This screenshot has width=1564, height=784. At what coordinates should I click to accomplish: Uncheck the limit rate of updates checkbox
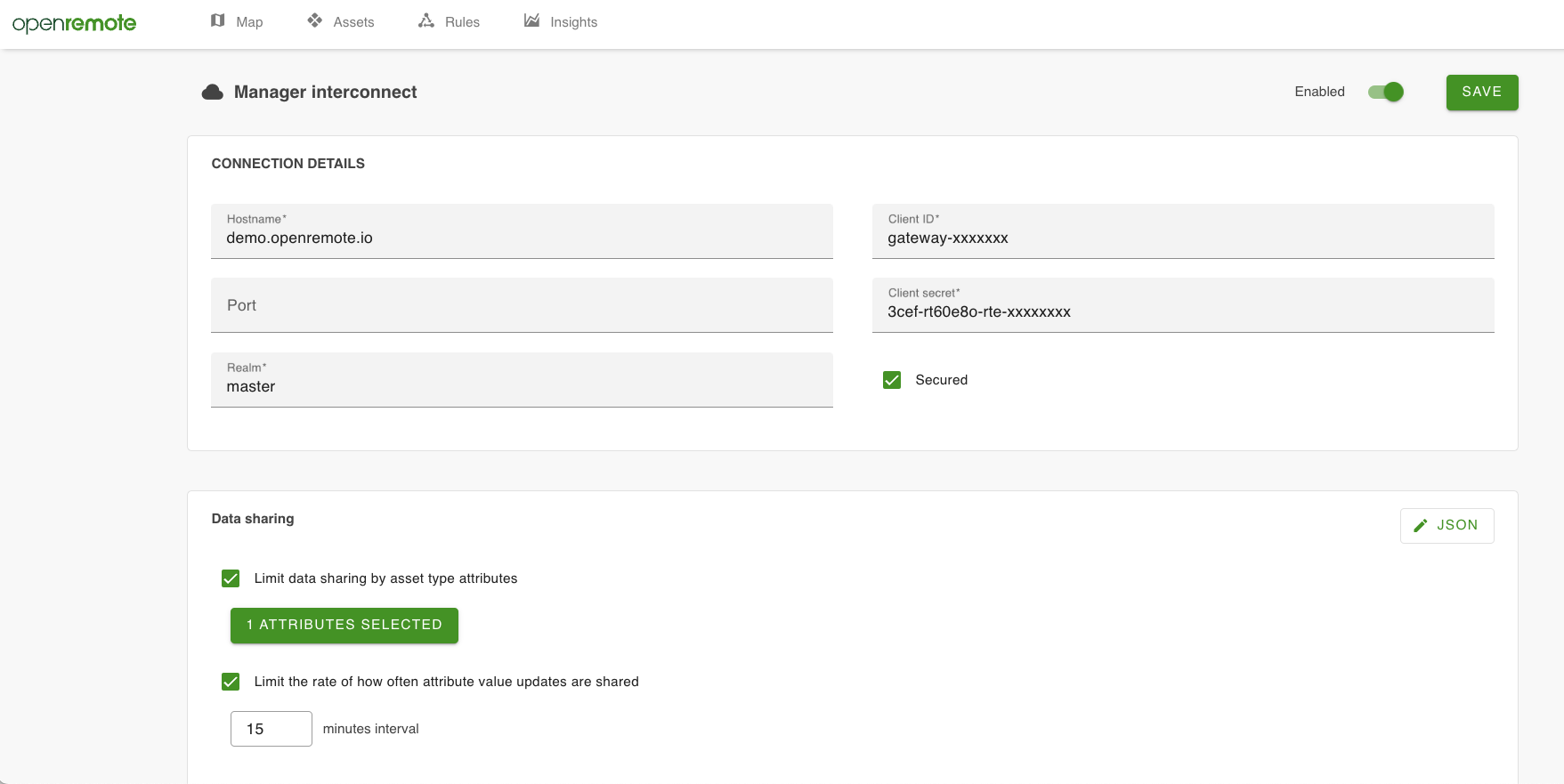tap(231, 682)
